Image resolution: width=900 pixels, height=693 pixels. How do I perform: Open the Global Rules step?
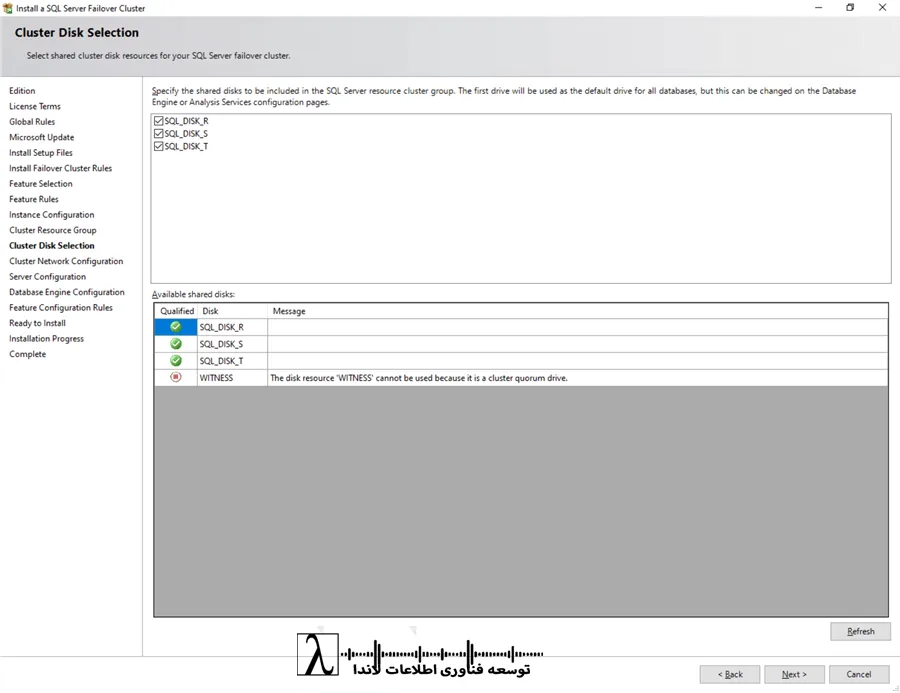tap(32, 122)
